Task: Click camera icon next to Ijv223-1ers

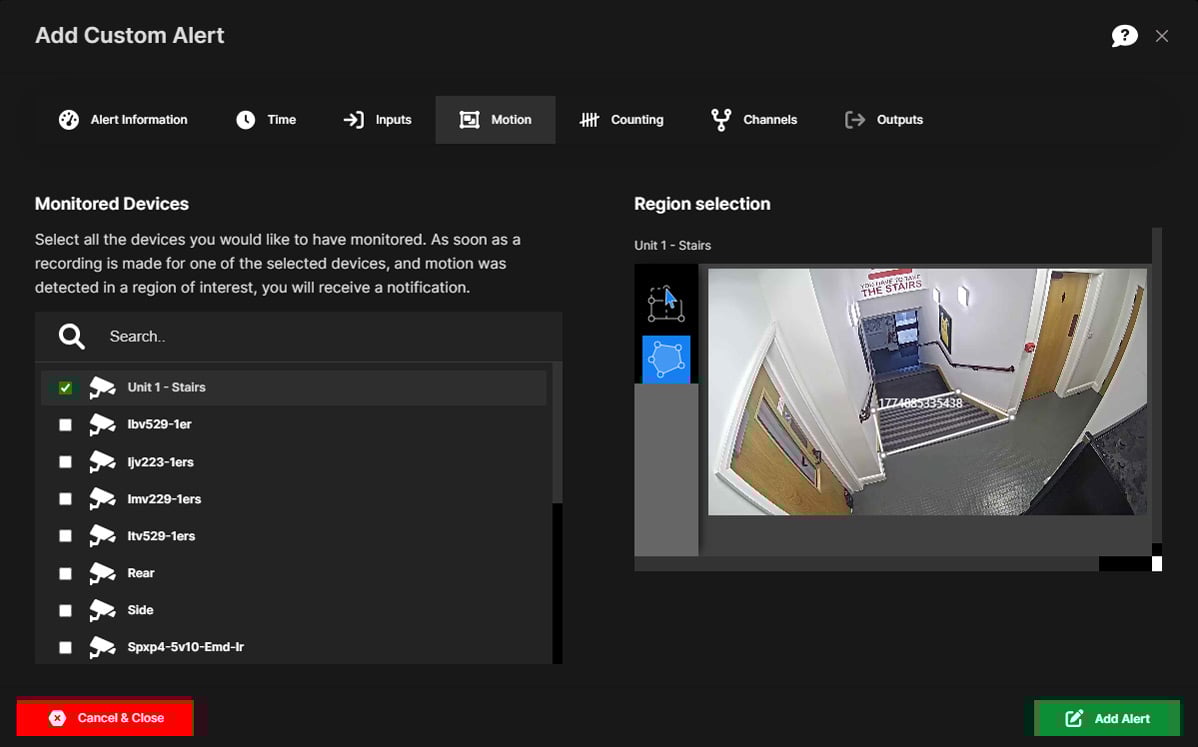Action: coord(102,462)
